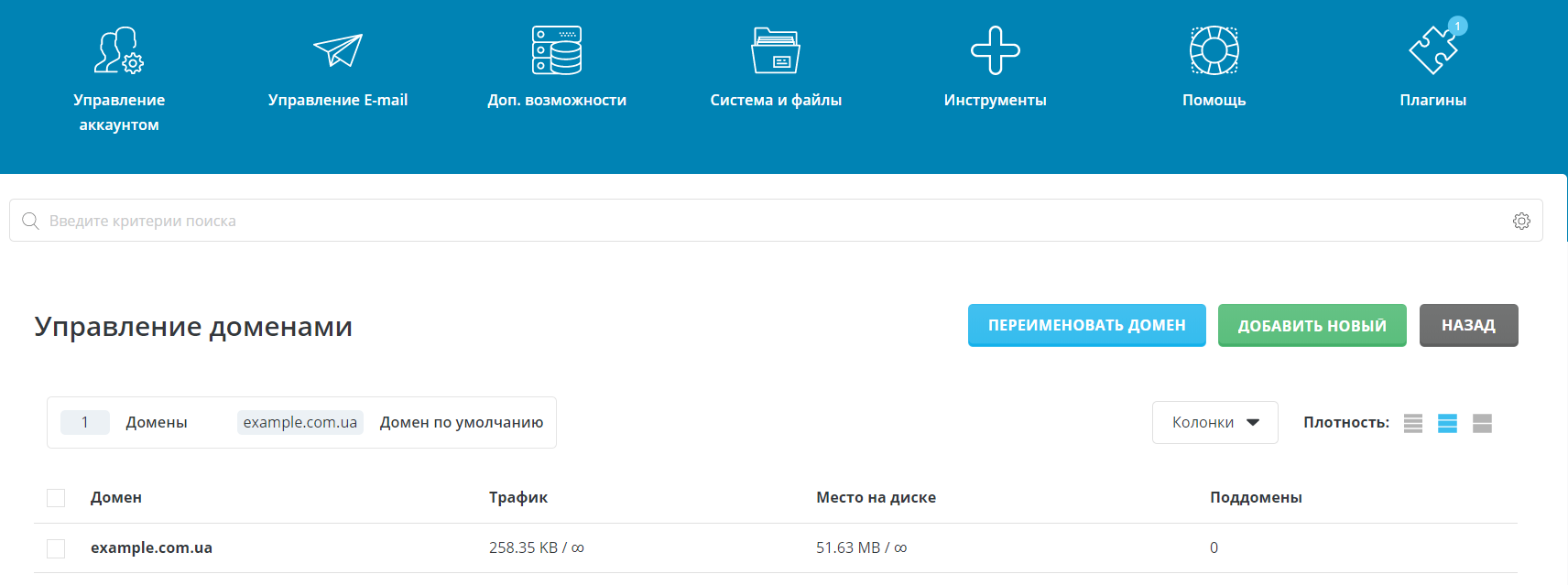
Task: Expand the Колонки dropdown
Action: (1214, 422)
